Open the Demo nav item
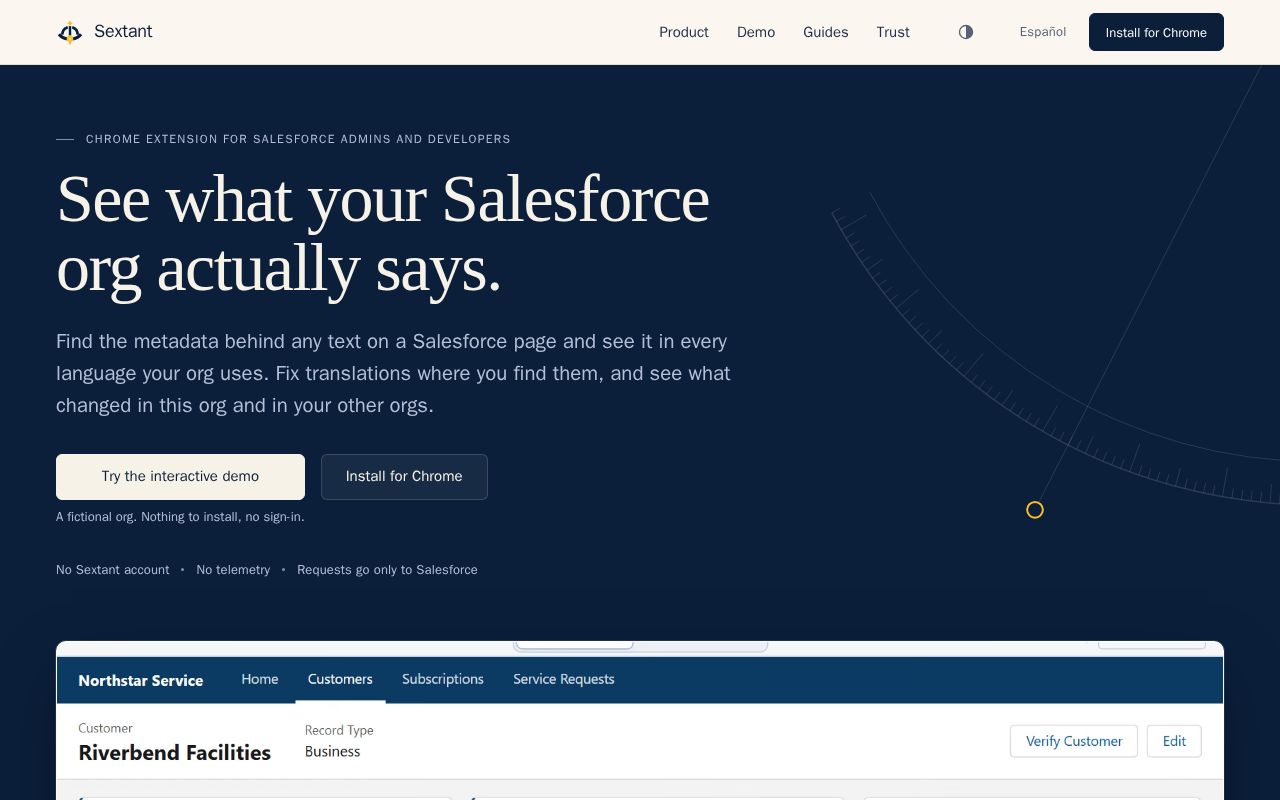The width and height of the screenshot is (1280, 800). [x=756, y=32]
